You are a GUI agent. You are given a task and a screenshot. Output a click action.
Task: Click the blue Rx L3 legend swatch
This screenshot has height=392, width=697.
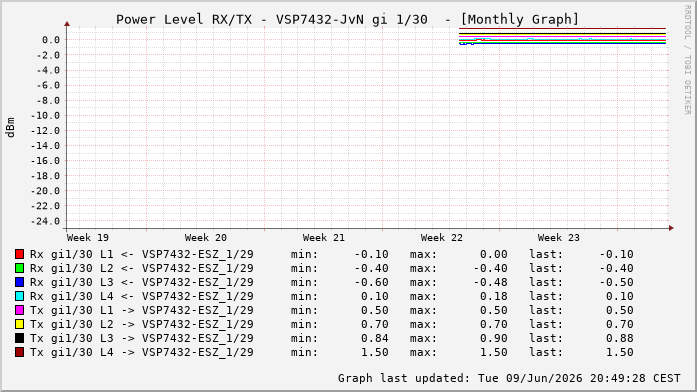pyautogui.click(x=20, y=282)
